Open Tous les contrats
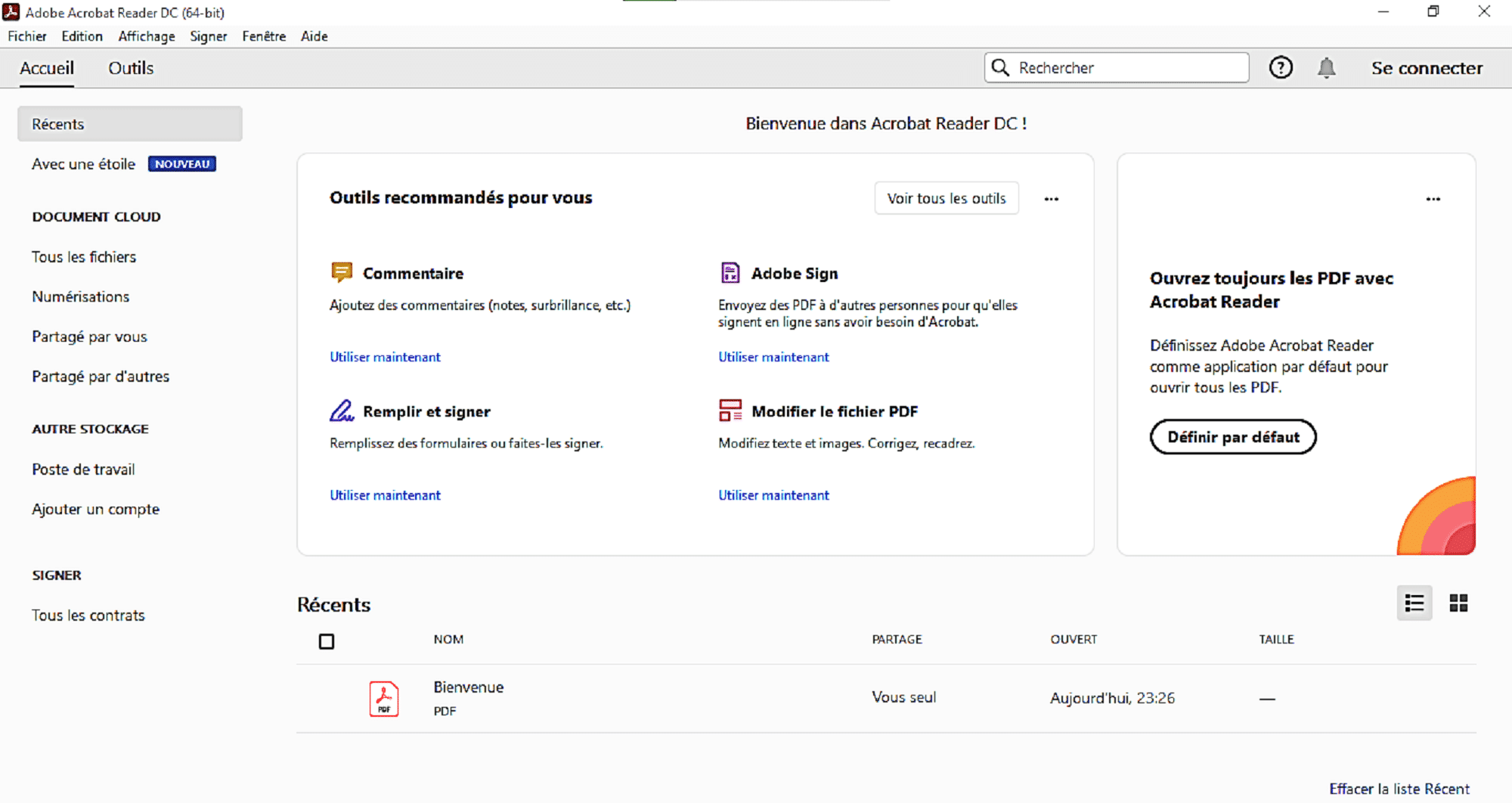Viewport: 1512px width, 803px height. point(88,615)
